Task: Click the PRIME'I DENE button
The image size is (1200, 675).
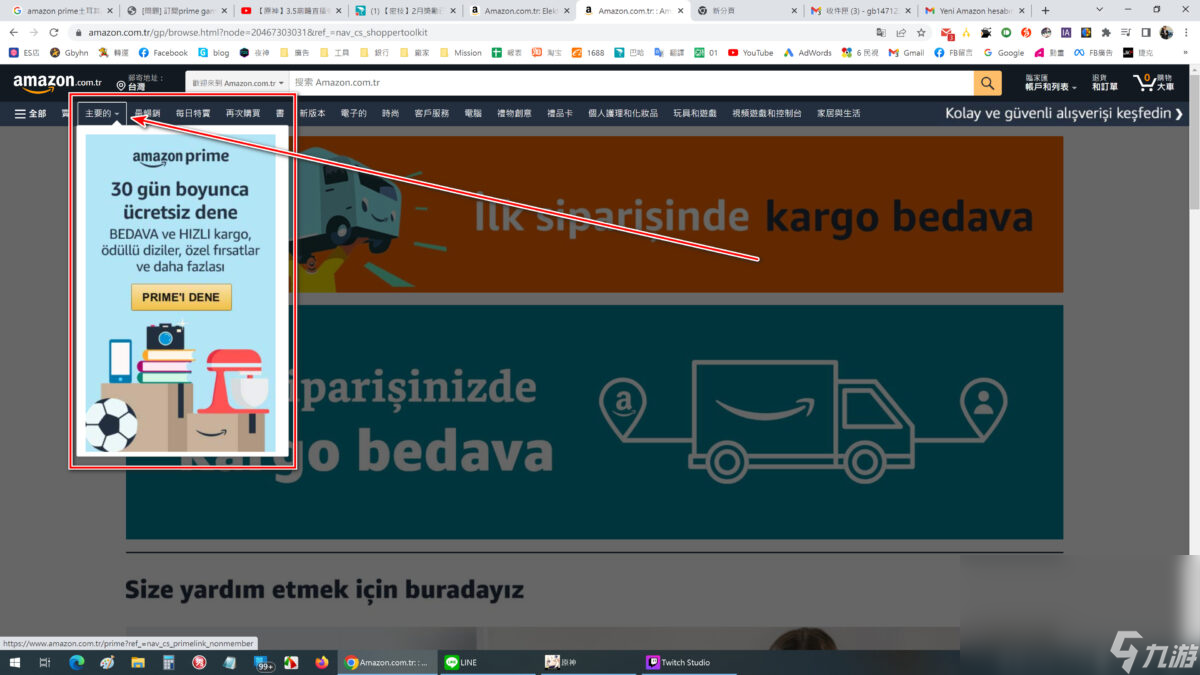Action: pyautogui.click(x=181, y=297)
